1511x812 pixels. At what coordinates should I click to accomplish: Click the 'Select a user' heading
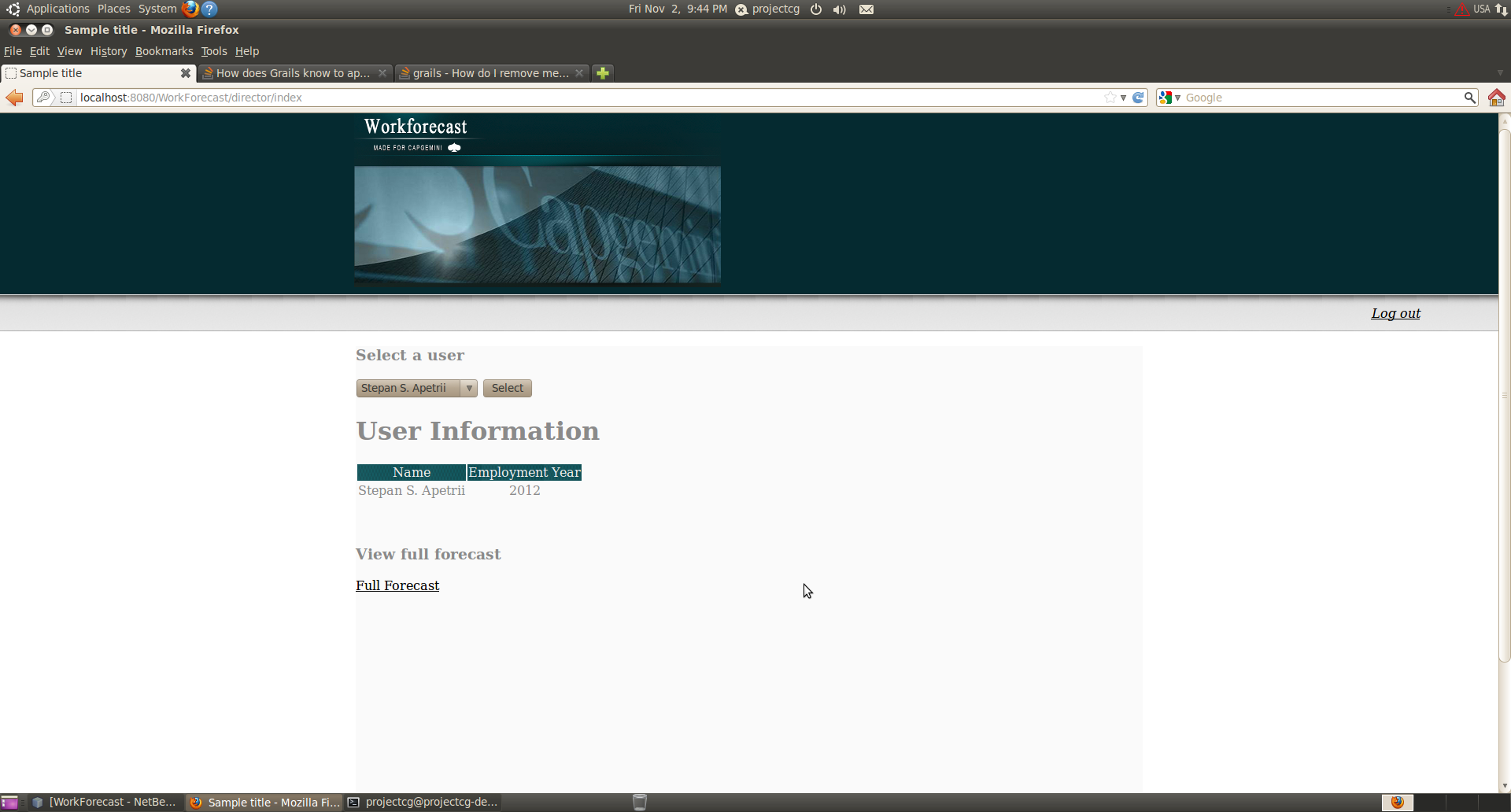pos(410,355)
